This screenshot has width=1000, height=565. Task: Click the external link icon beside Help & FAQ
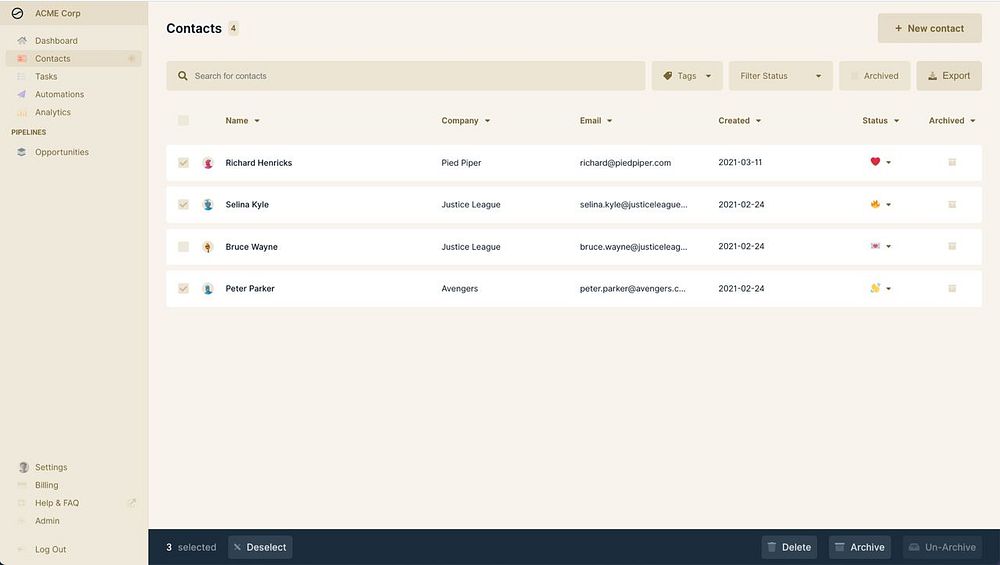click(x=131, y=503)
